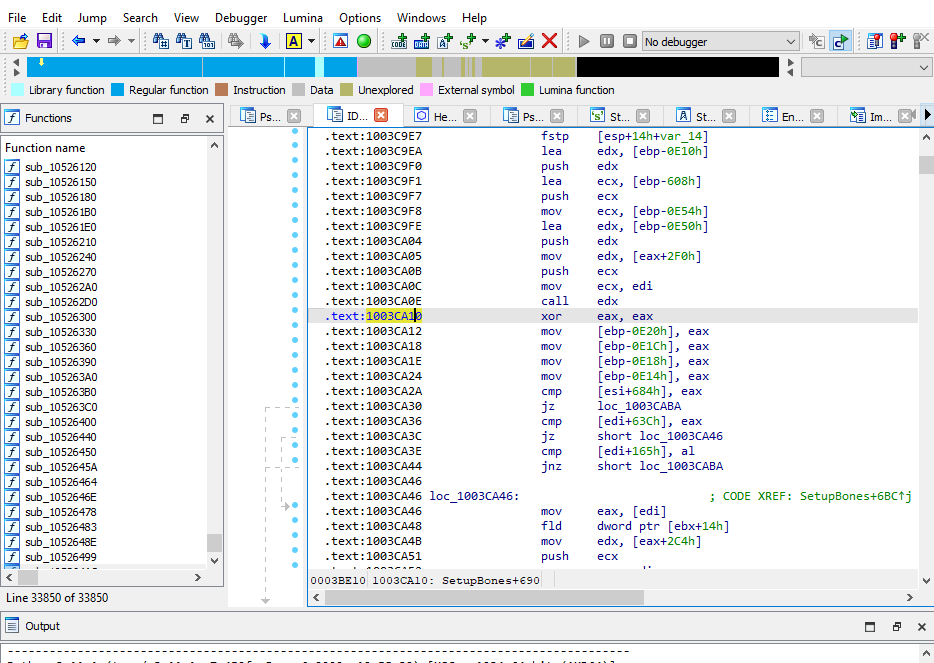934x663 pixels.
Task: Click the yellow A text style icon
Action: 293,41
